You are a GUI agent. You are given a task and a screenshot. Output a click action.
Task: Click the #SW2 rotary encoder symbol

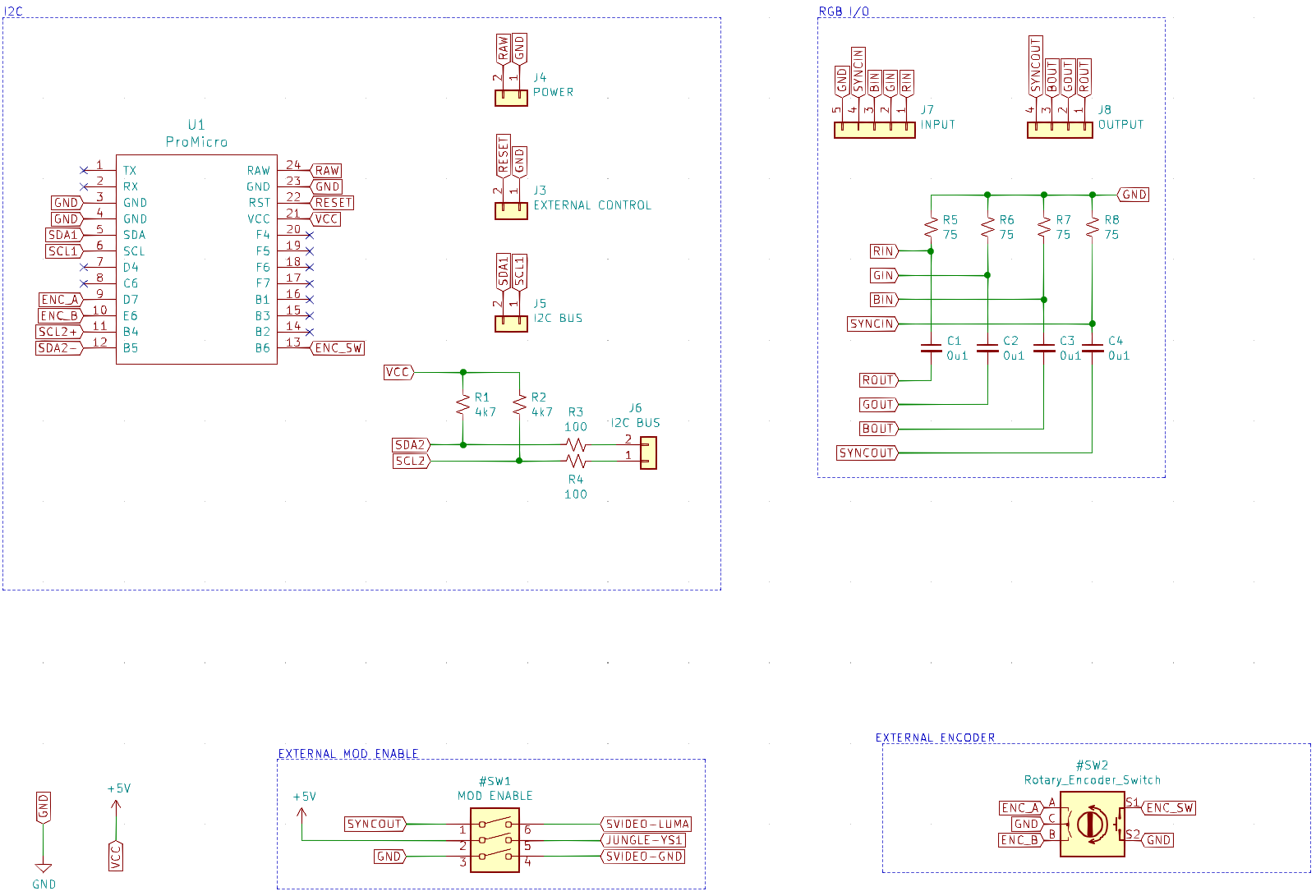pyautogui.click(x=1093, y=824)
